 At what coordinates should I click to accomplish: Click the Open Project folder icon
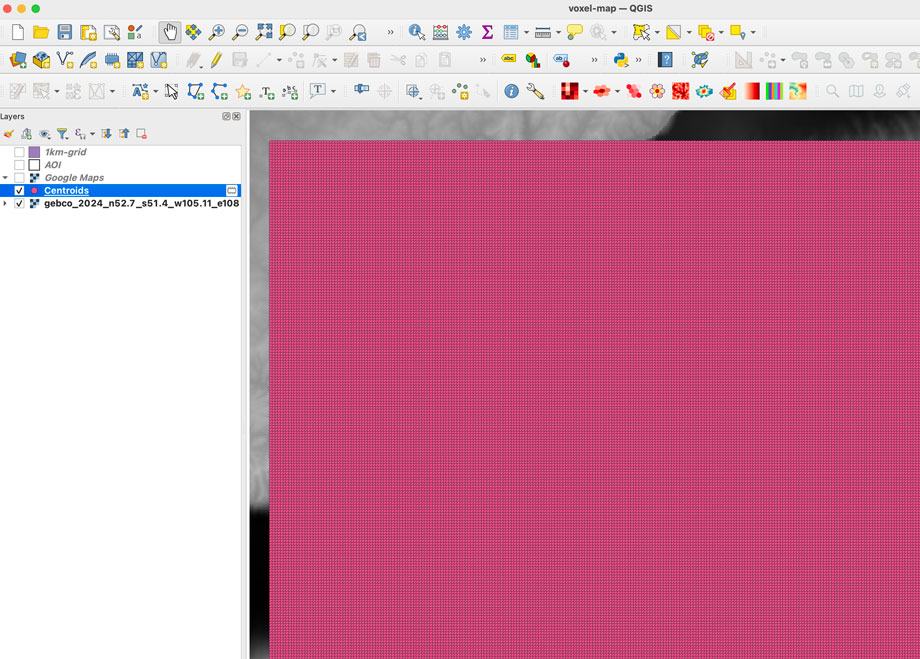pos(41,33)
